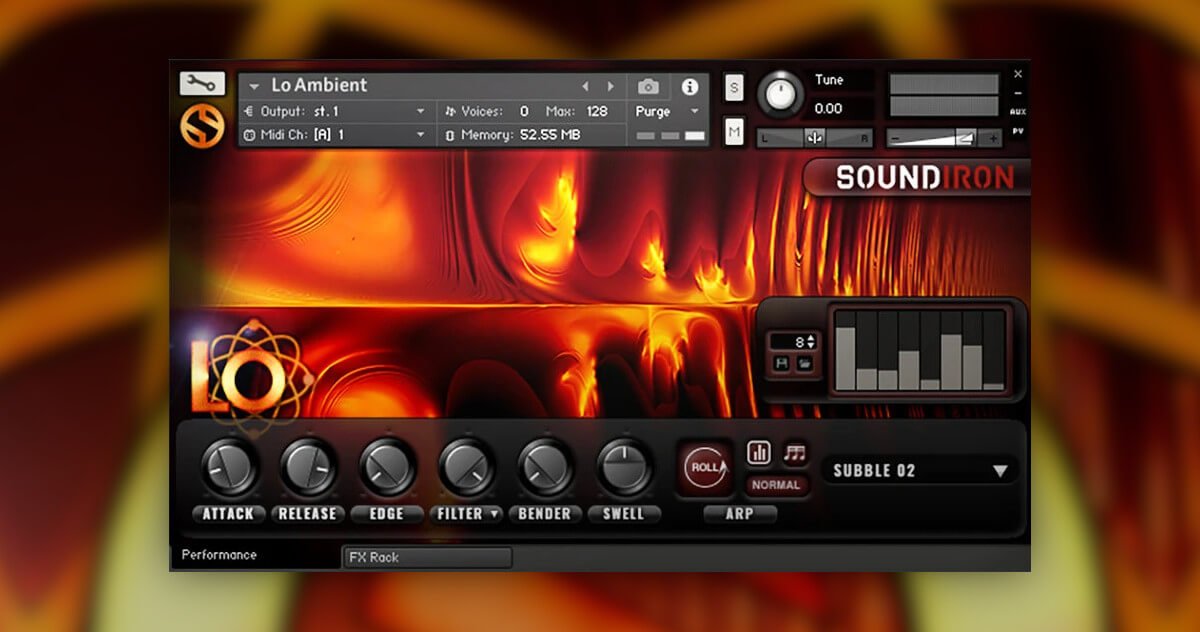Toggle the ROLL arpeggiator button
1200x632 pixels.
(x=704, y=467)
